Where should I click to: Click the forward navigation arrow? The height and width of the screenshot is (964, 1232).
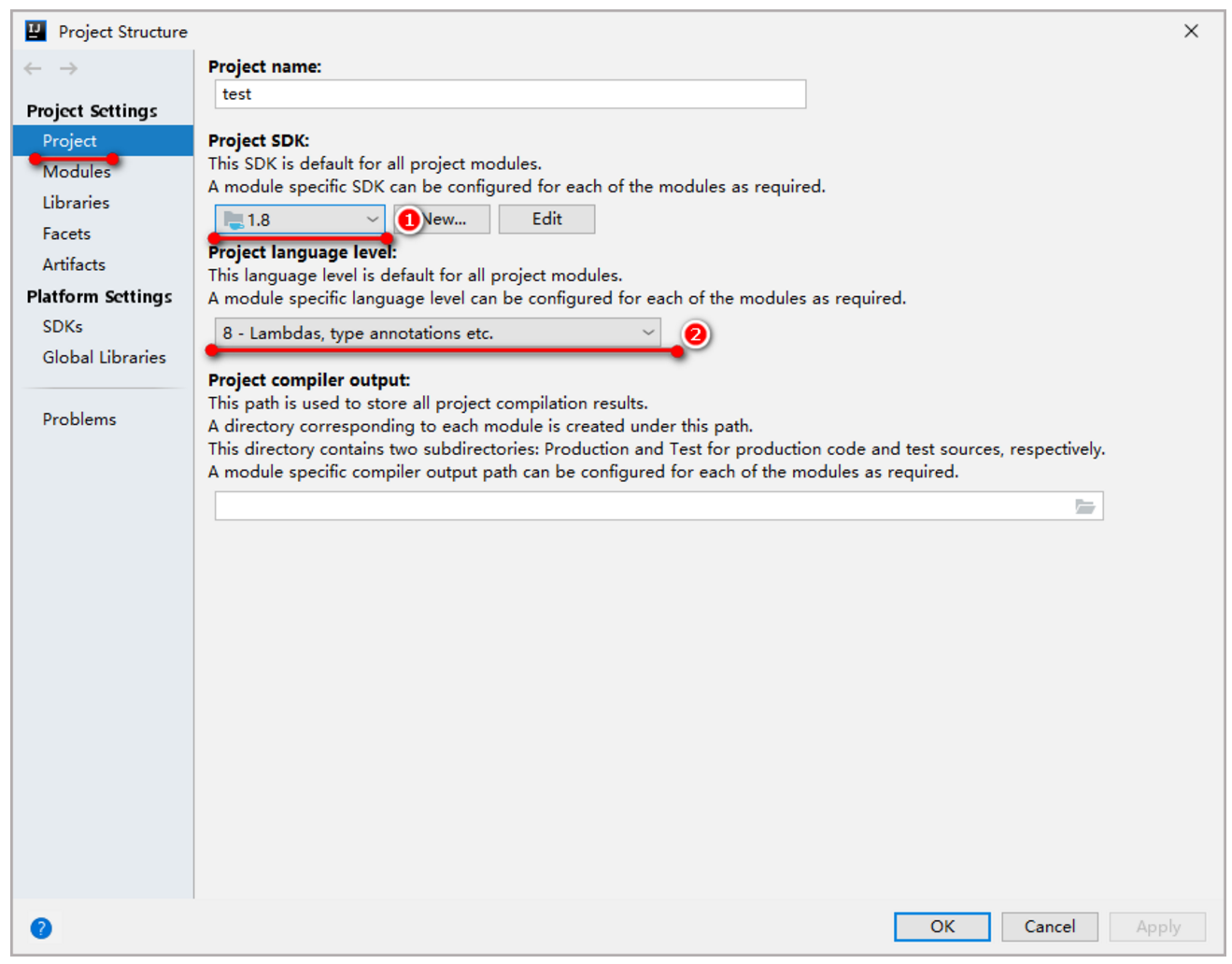(x=68, y=68)
